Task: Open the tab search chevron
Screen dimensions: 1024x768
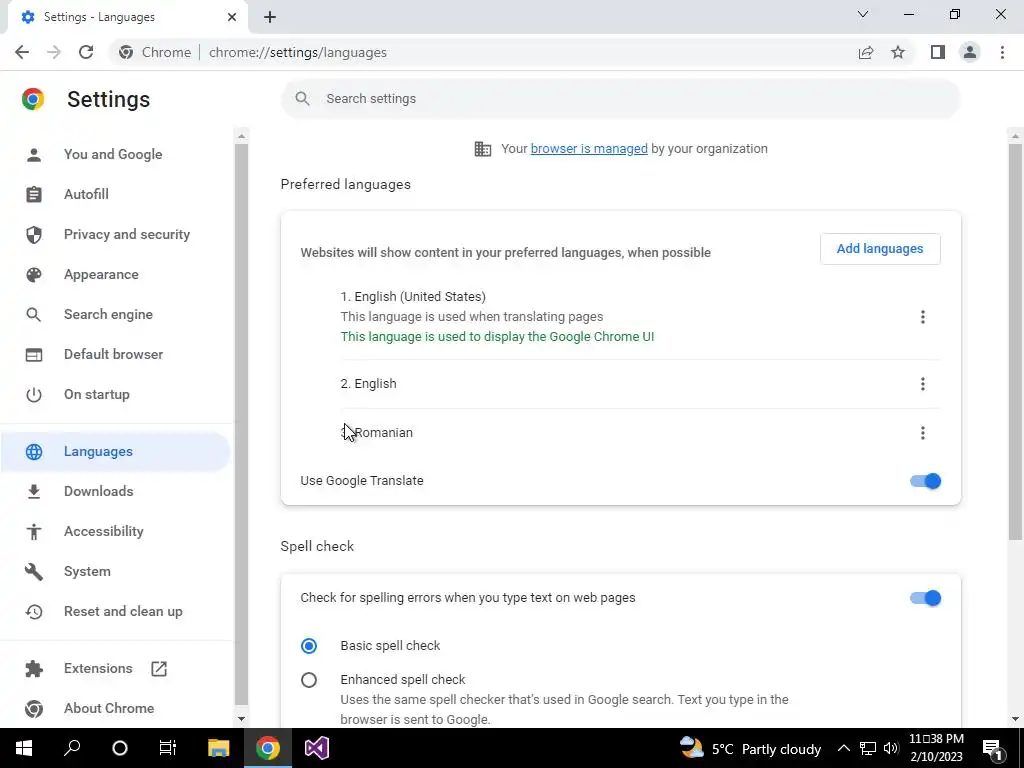Action: [863, 14]
